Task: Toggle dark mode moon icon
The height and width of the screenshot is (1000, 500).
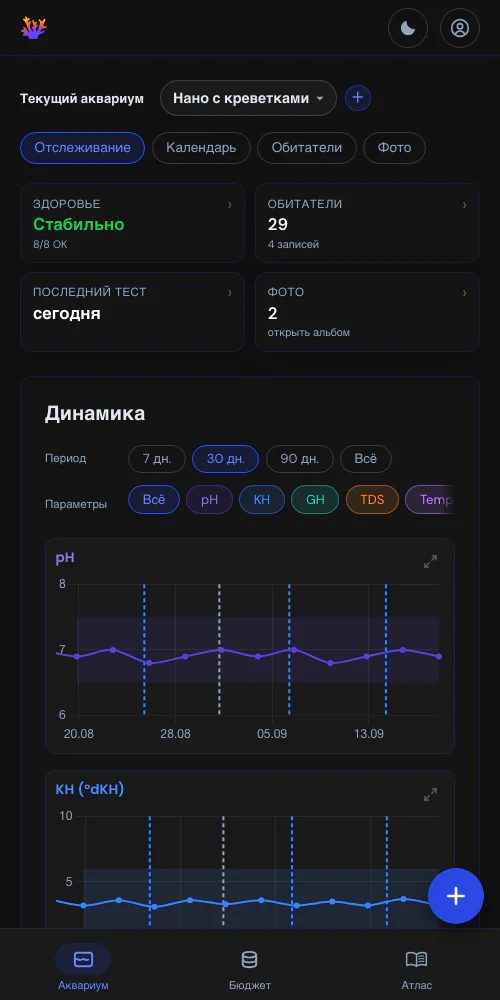Action: pyautogui.click(x=408, y=28)
